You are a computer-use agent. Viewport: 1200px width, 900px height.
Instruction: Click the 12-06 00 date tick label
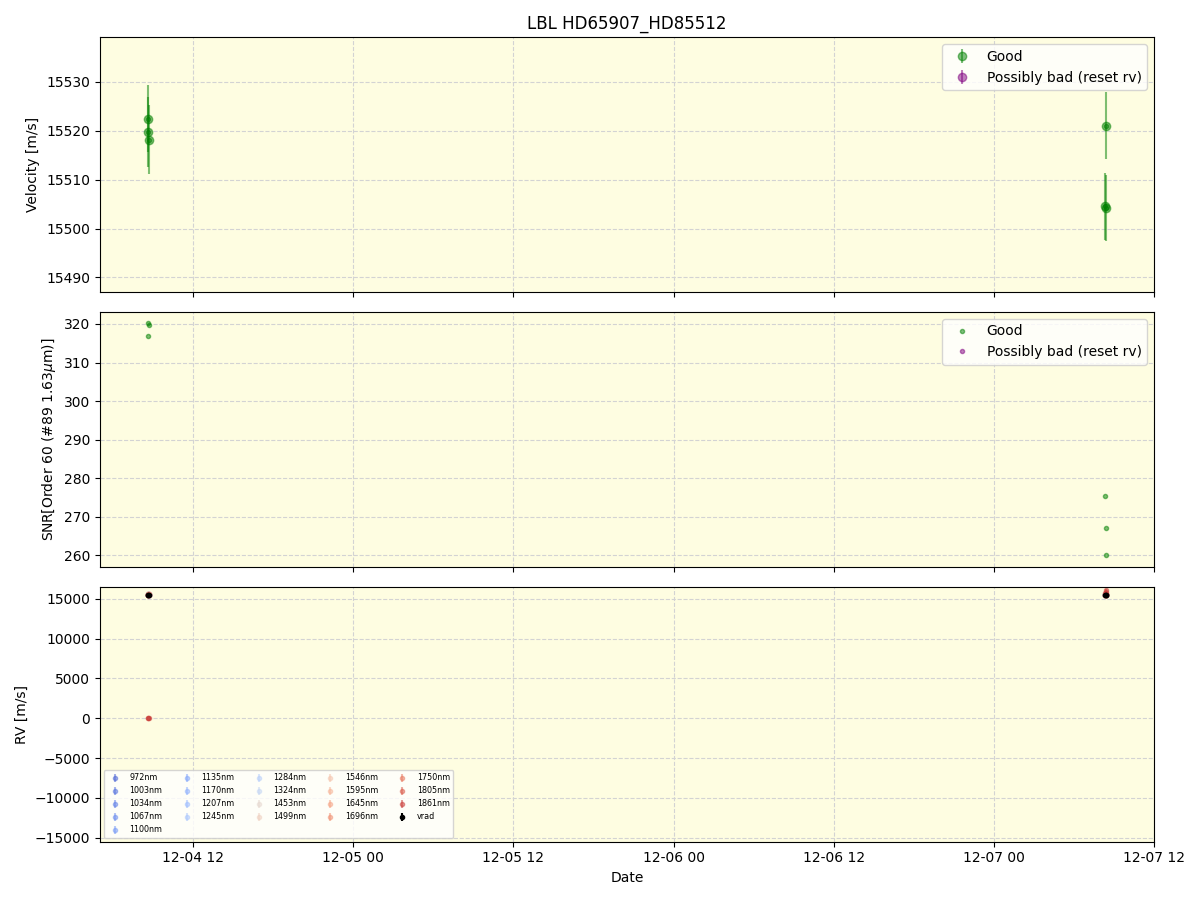pos(674,857)
